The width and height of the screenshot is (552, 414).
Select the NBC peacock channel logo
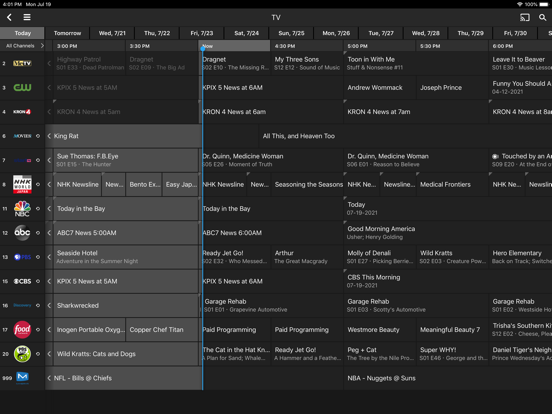(x=22, y=208)
